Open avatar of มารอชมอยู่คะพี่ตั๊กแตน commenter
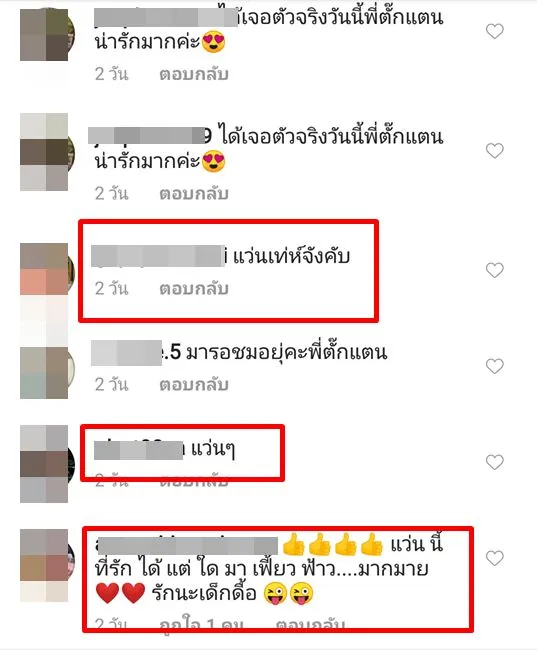The width and height of the screenshot is (537, 655). (x=47, y=373)
